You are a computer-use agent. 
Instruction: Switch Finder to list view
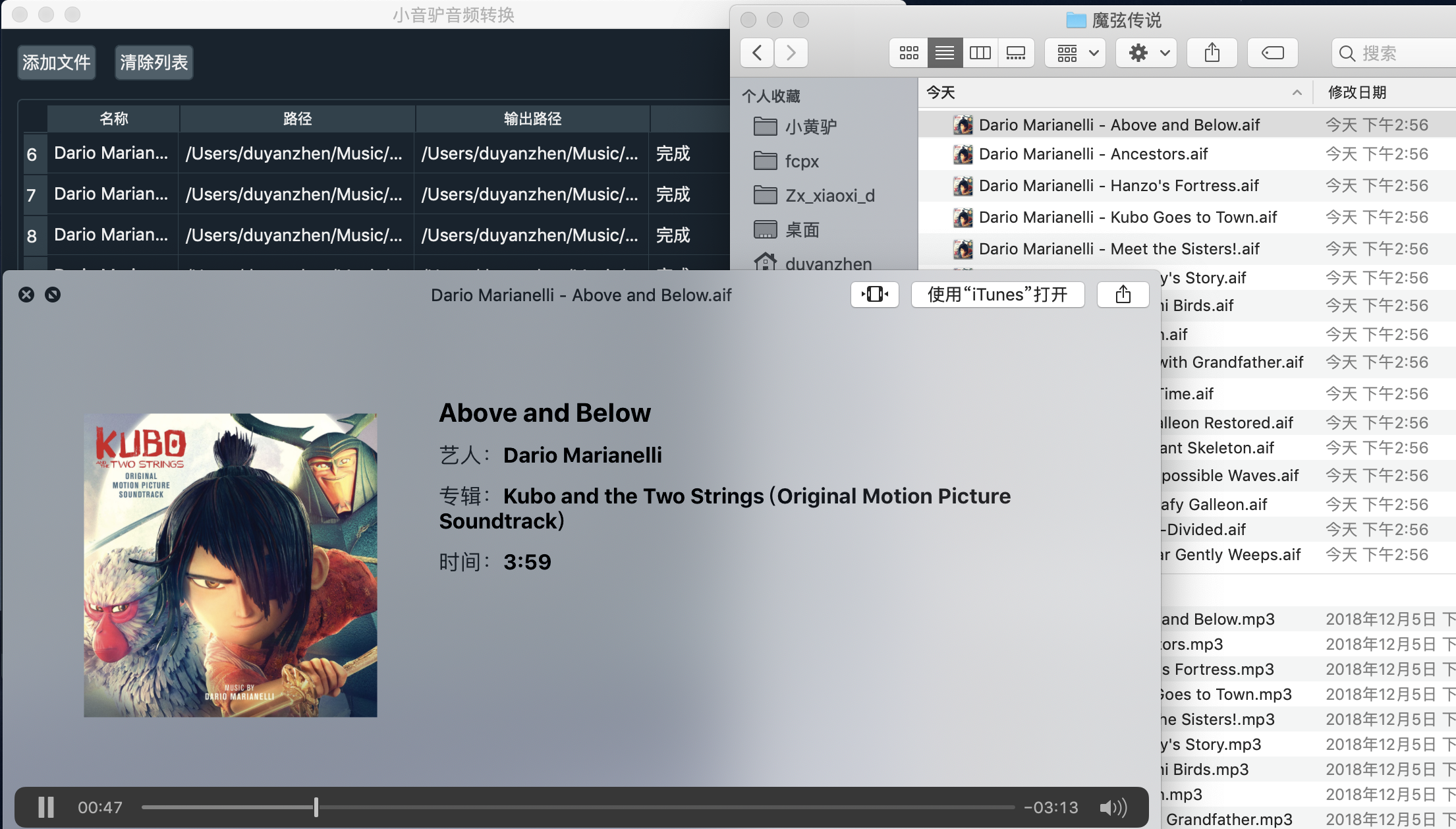coord(945,53)
